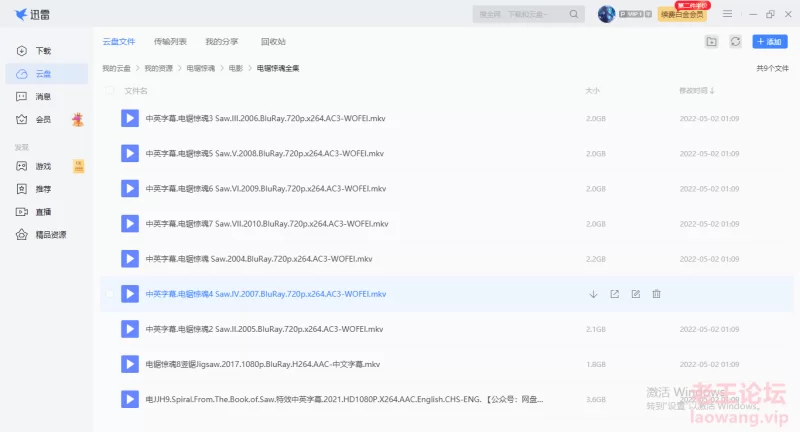Screen dimensions: 800x432
Task: Click the new folder icon
Action: (x=711, y=42)
